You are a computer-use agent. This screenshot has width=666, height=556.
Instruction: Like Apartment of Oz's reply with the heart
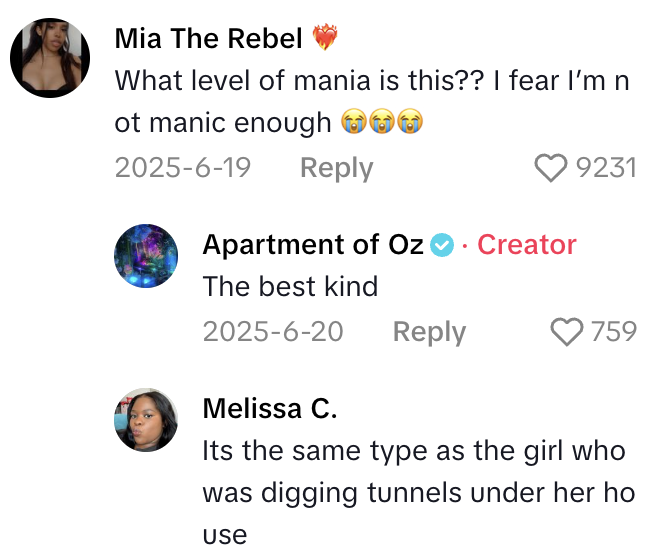567,332
